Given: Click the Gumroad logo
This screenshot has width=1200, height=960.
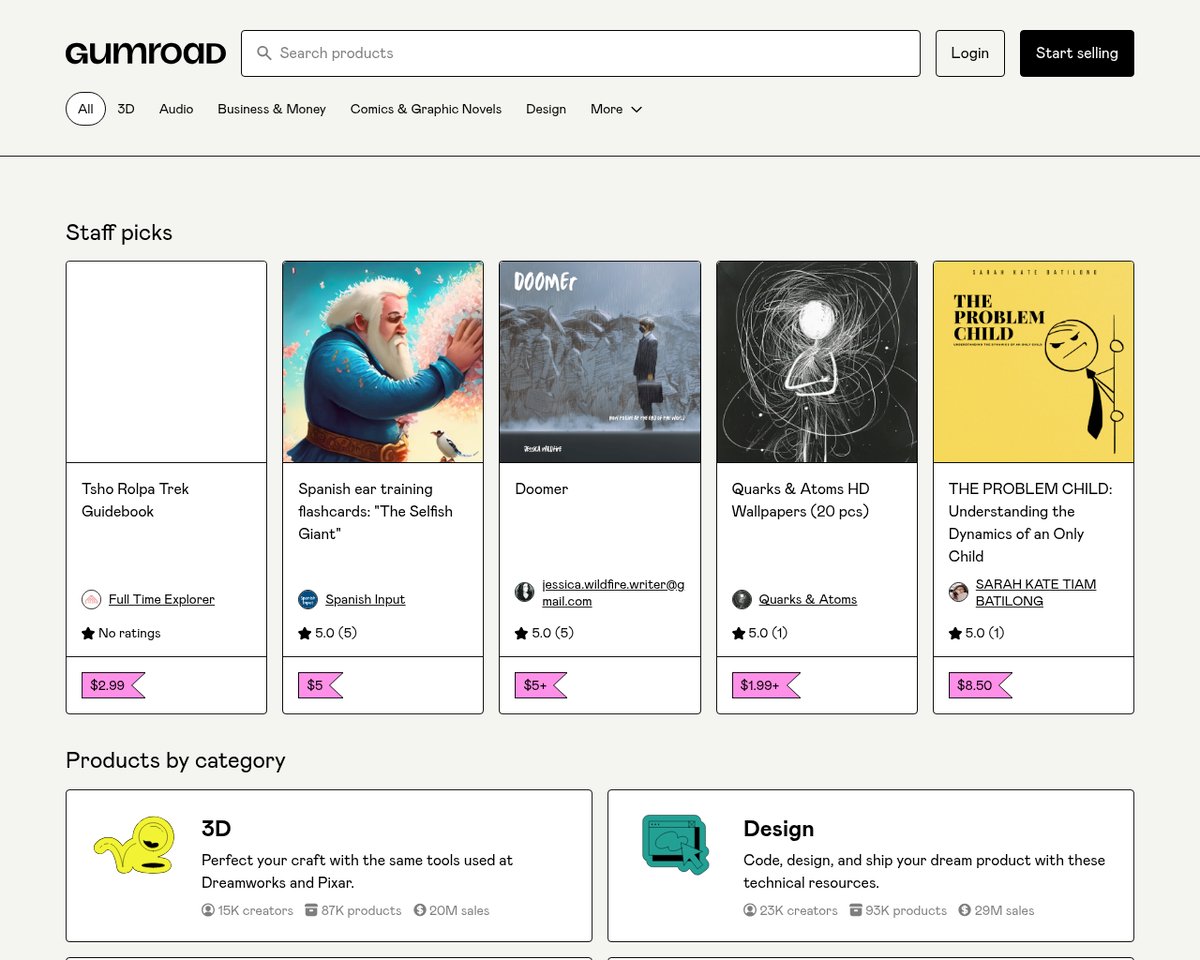Looking at the screenshot, I should (x=146, y=53).
